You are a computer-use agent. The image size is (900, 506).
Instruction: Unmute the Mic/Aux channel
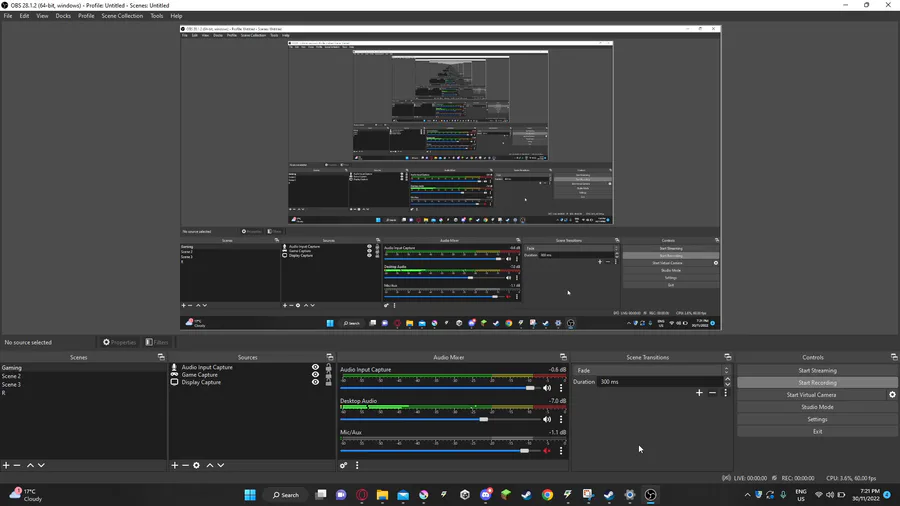[547, 451]
